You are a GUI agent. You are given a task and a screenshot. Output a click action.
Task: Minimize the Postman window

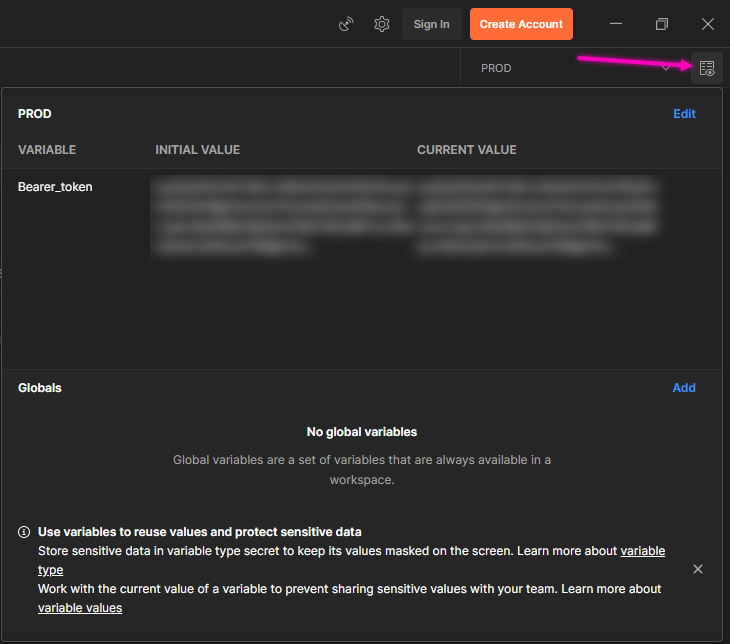click(x=616, y=24)
